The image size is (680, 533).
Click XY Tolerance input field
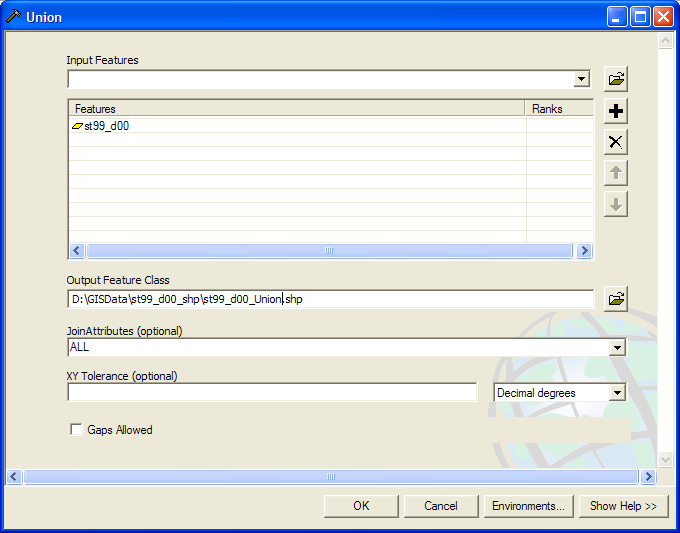pos(272,393)
